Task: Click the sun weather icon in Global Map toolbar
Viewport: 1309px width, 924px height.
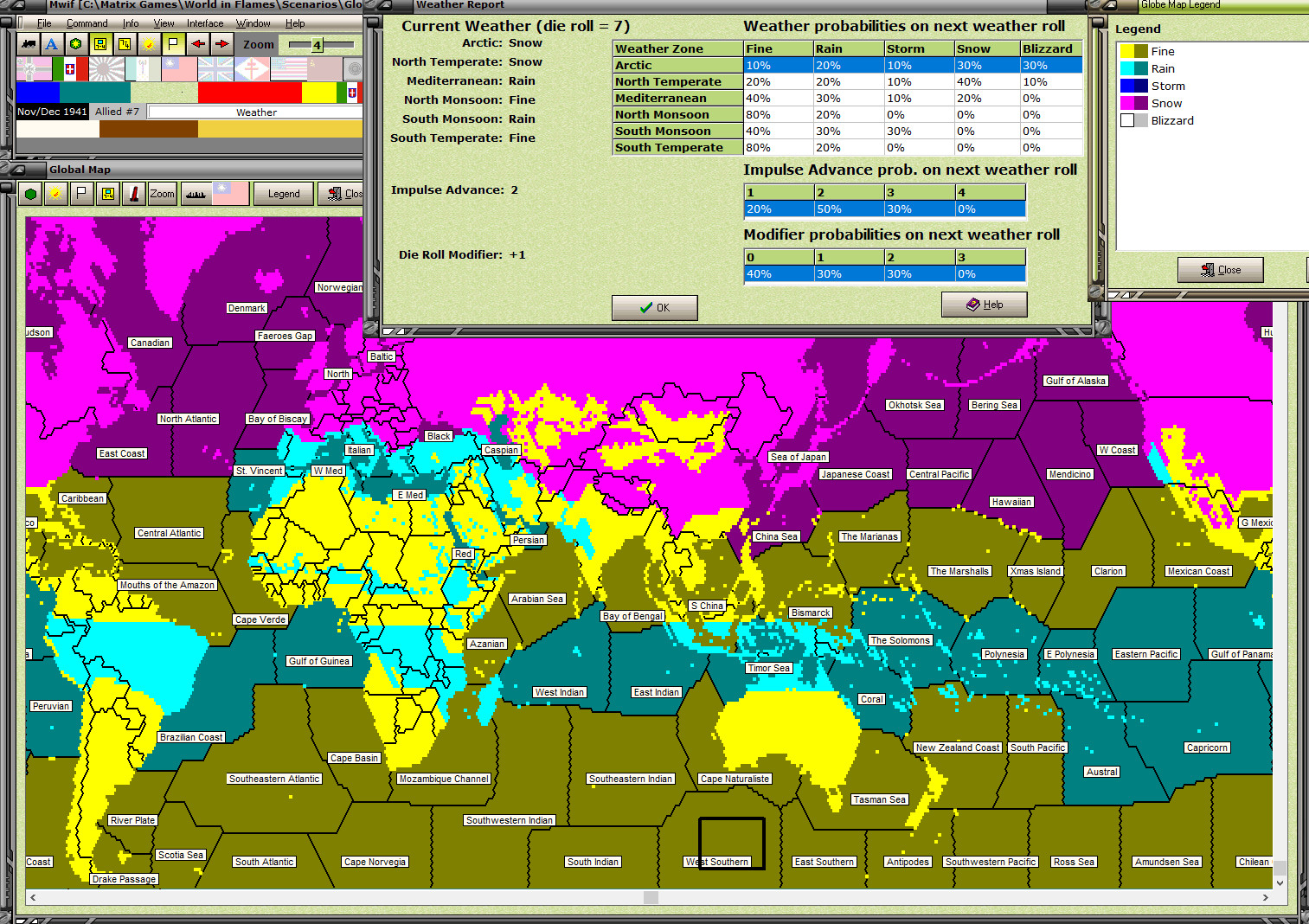Action: tap(56, 194)
